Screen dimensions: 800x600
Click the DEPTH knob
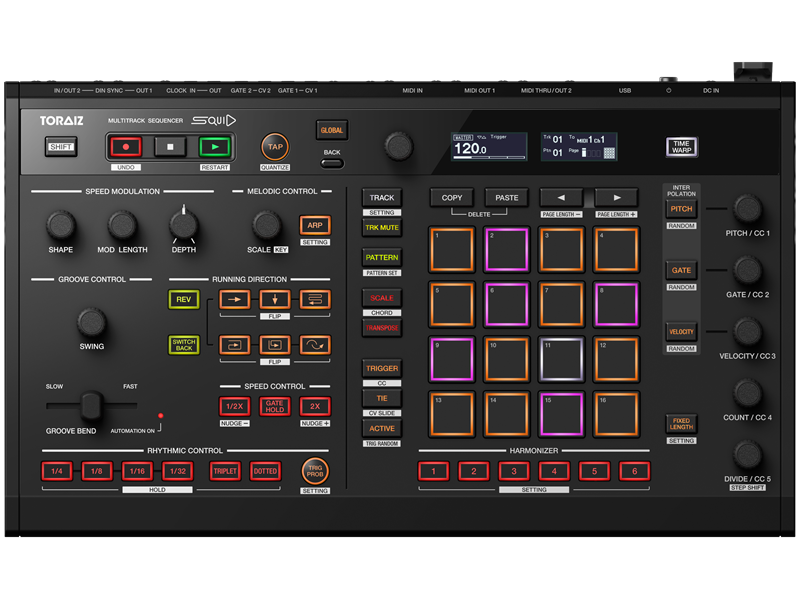pos(184,226)
